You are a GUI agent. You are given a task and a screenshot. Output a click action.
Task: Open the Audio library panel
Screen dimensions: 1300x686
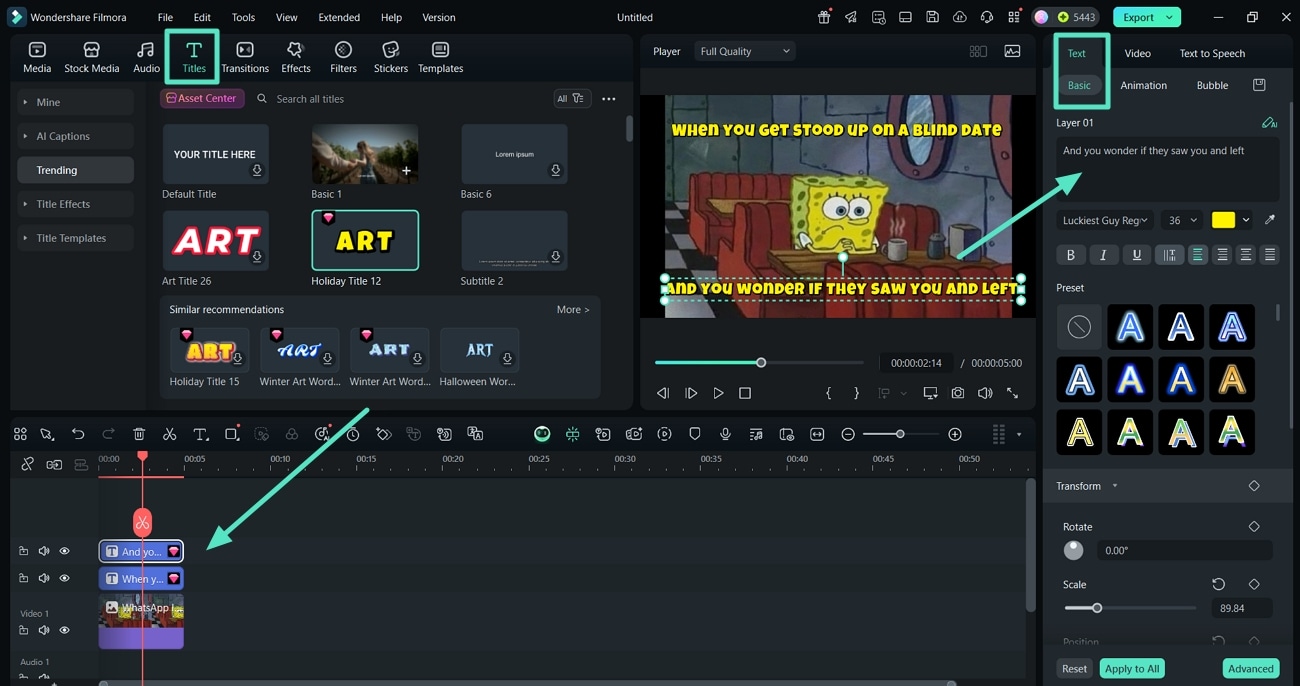point(146,58)
